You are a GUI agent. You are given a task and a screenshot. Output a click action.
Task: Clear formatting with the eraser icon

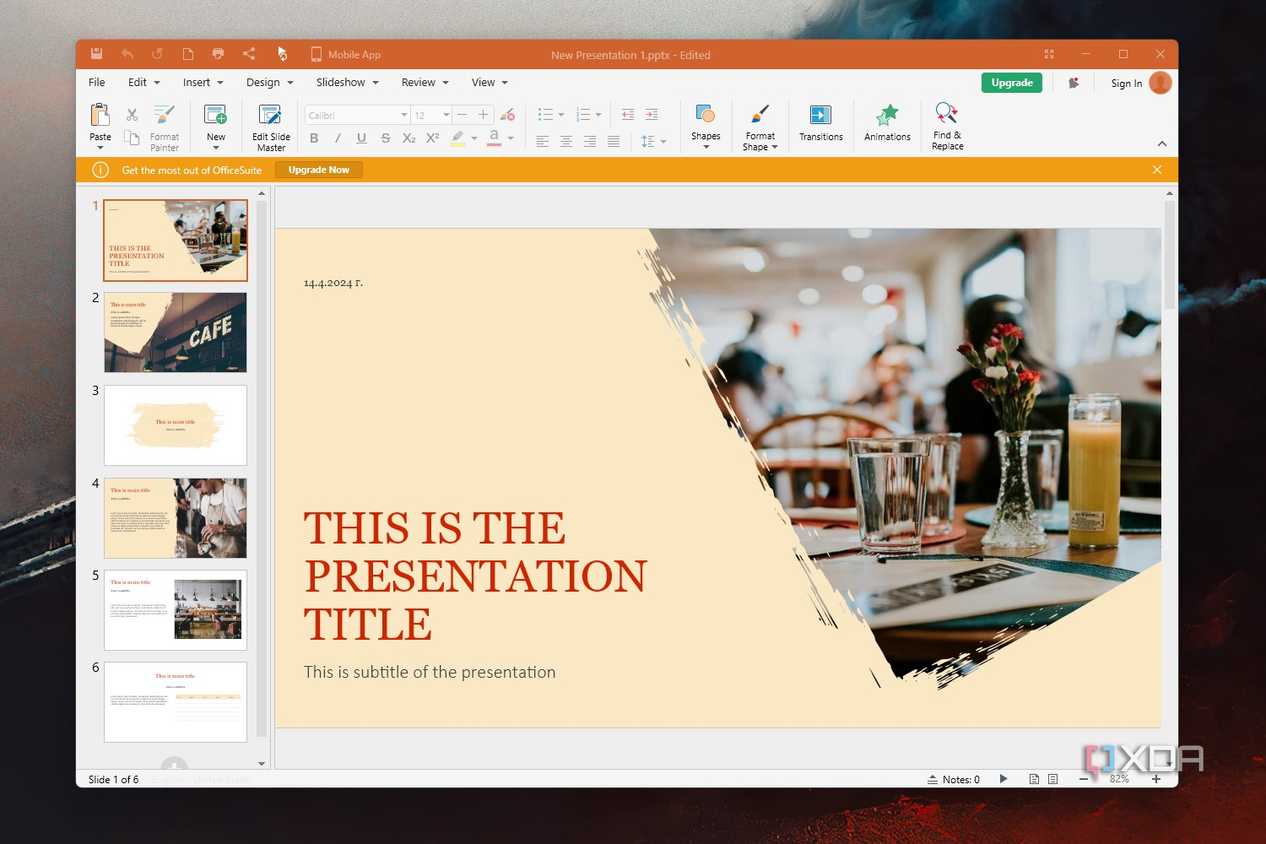(508, 115)
